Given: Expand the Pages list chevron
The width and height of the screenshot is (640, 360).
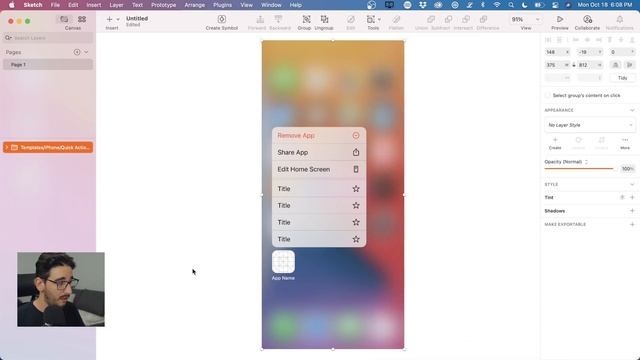Looking at the screenshot, I should (86, 52).
